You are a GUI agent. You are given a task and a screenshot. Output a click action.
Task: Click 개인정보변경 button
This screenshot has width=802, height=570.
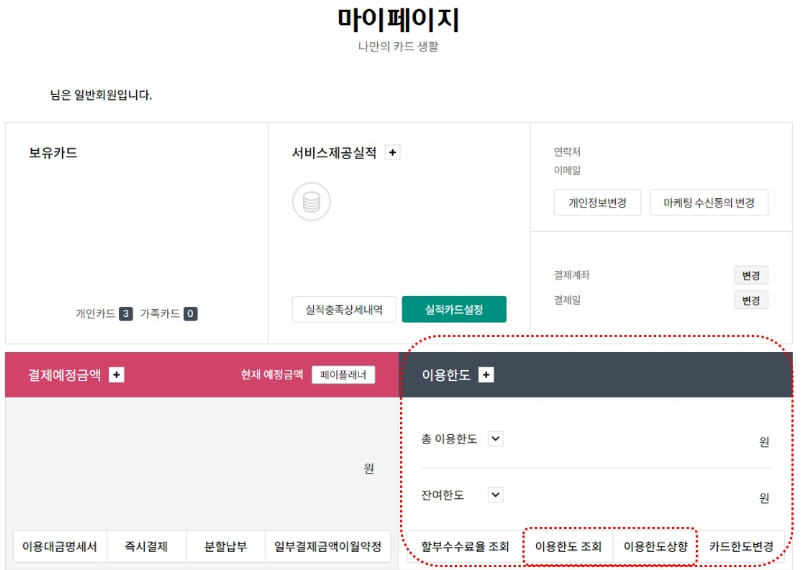(597, 203)
